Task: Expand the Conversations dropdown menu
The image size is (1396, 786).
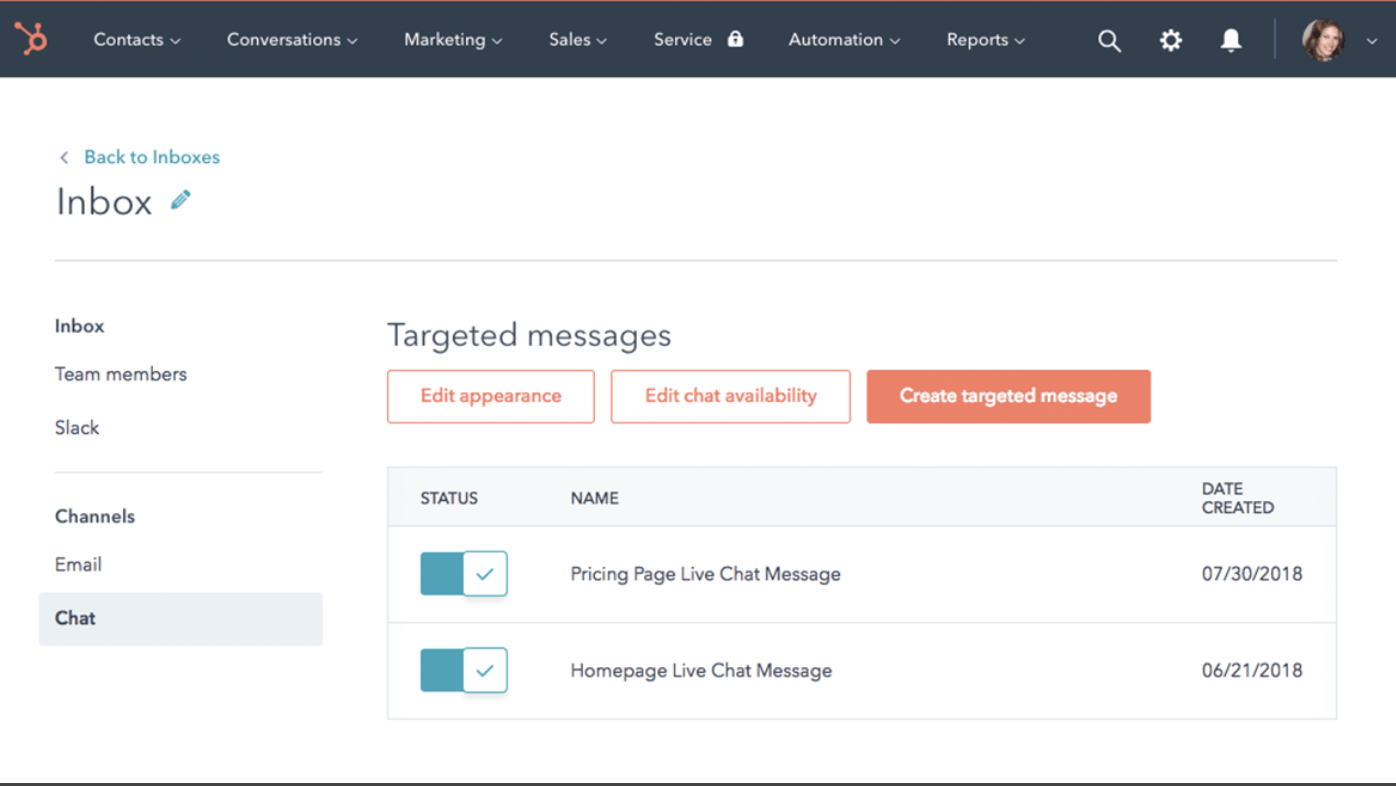Action: pos(292,40)
